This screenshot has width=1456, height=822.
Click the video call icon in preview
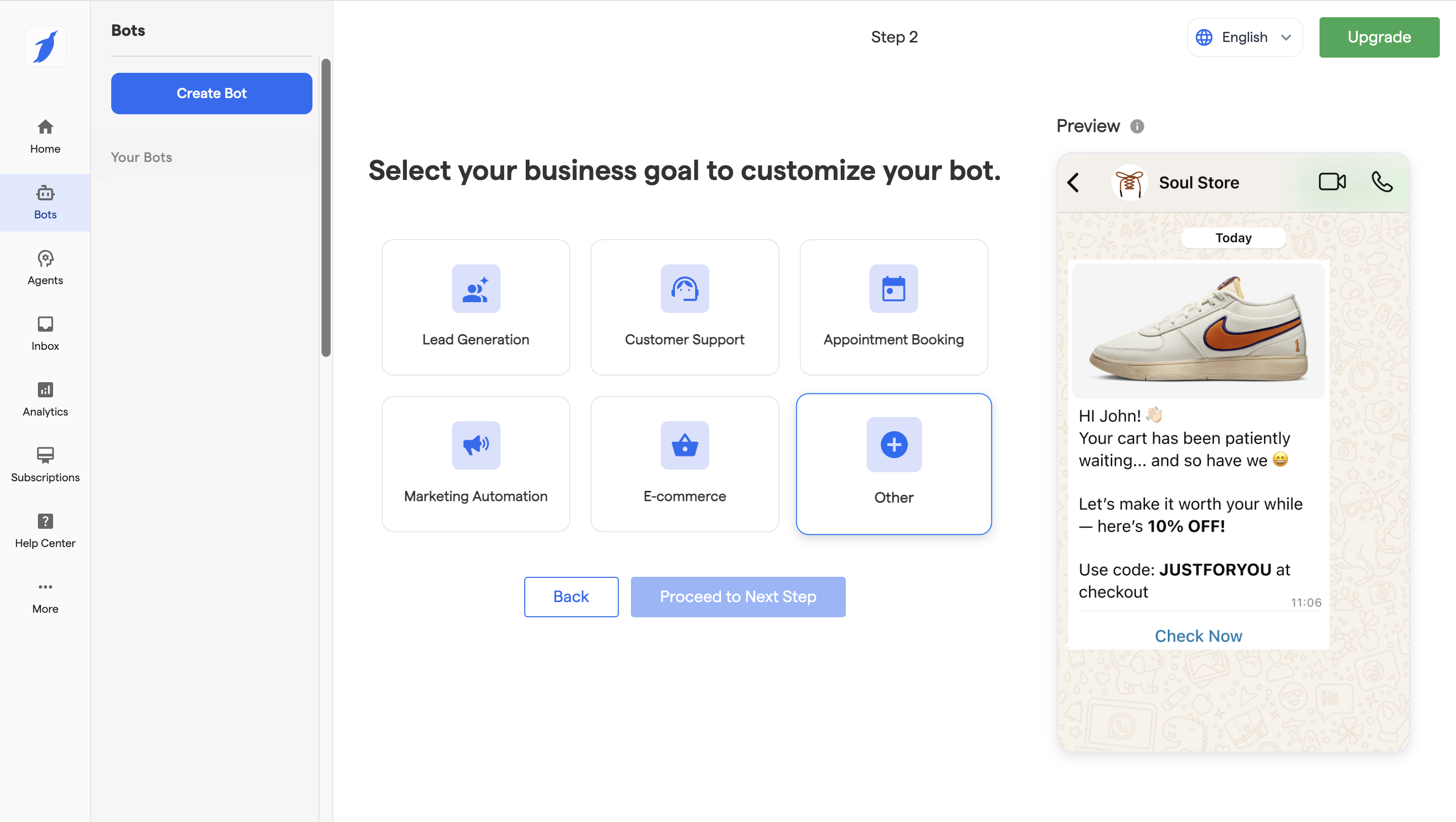(x=1332, y=182)
